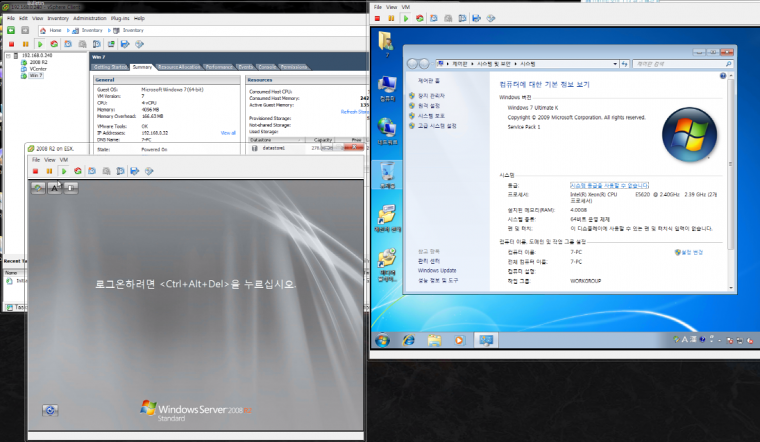Take snapshot in 2008 R2 console toolbar
760x442 pixels.
pyautogui.click(x=92, y=171)
